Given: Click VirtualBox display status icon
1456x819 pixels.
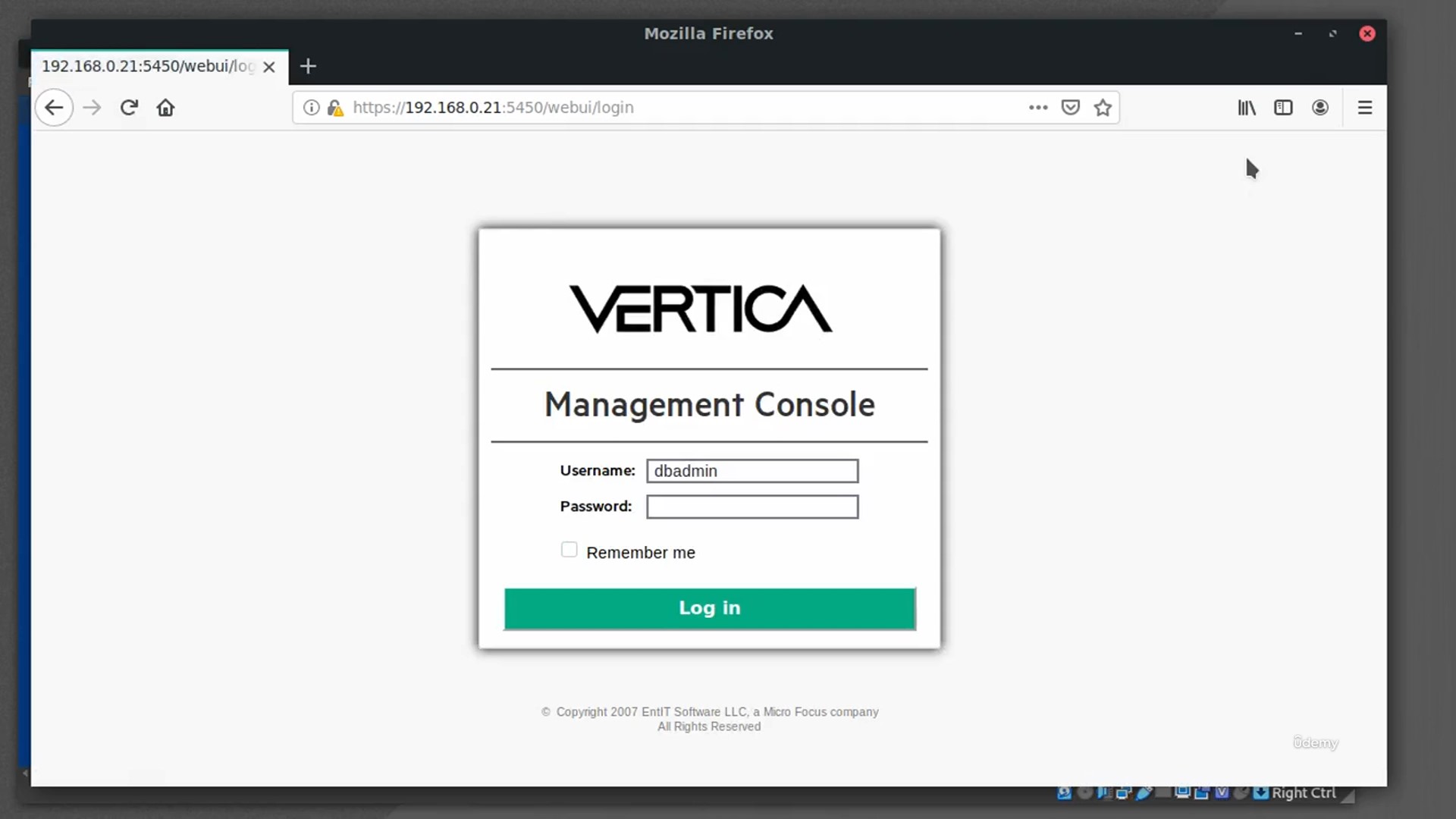Looking at the screenshot, I should tap(1182, 793).
